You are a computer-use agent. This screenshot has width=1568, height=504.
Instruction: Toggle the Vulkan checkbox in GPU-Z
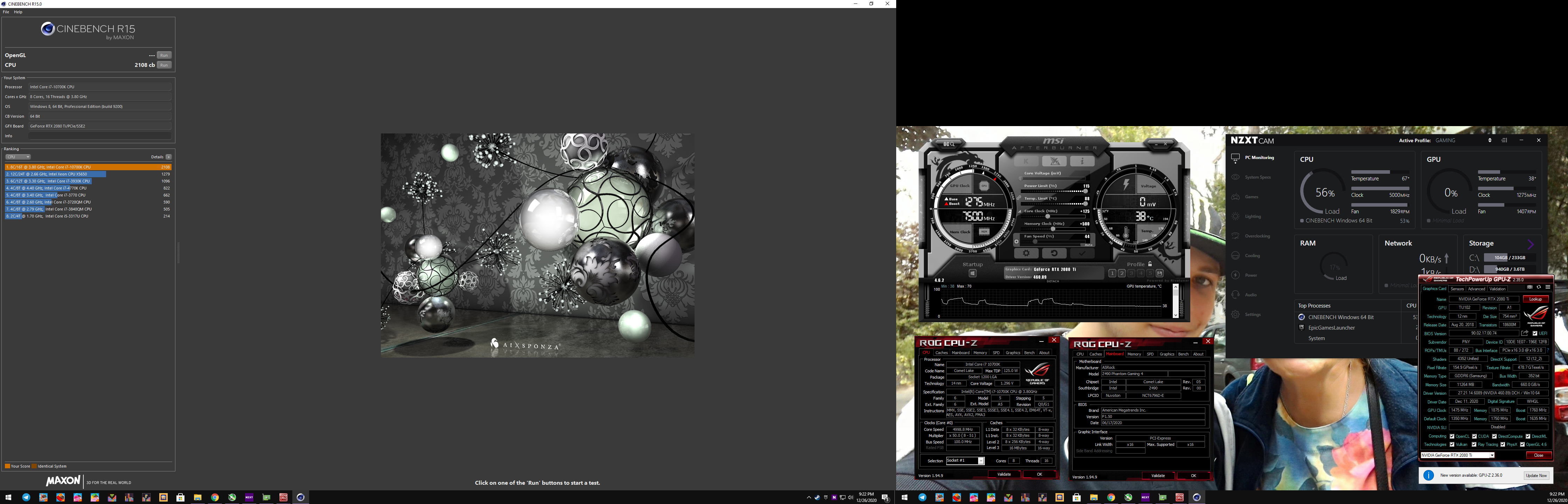1452,444
